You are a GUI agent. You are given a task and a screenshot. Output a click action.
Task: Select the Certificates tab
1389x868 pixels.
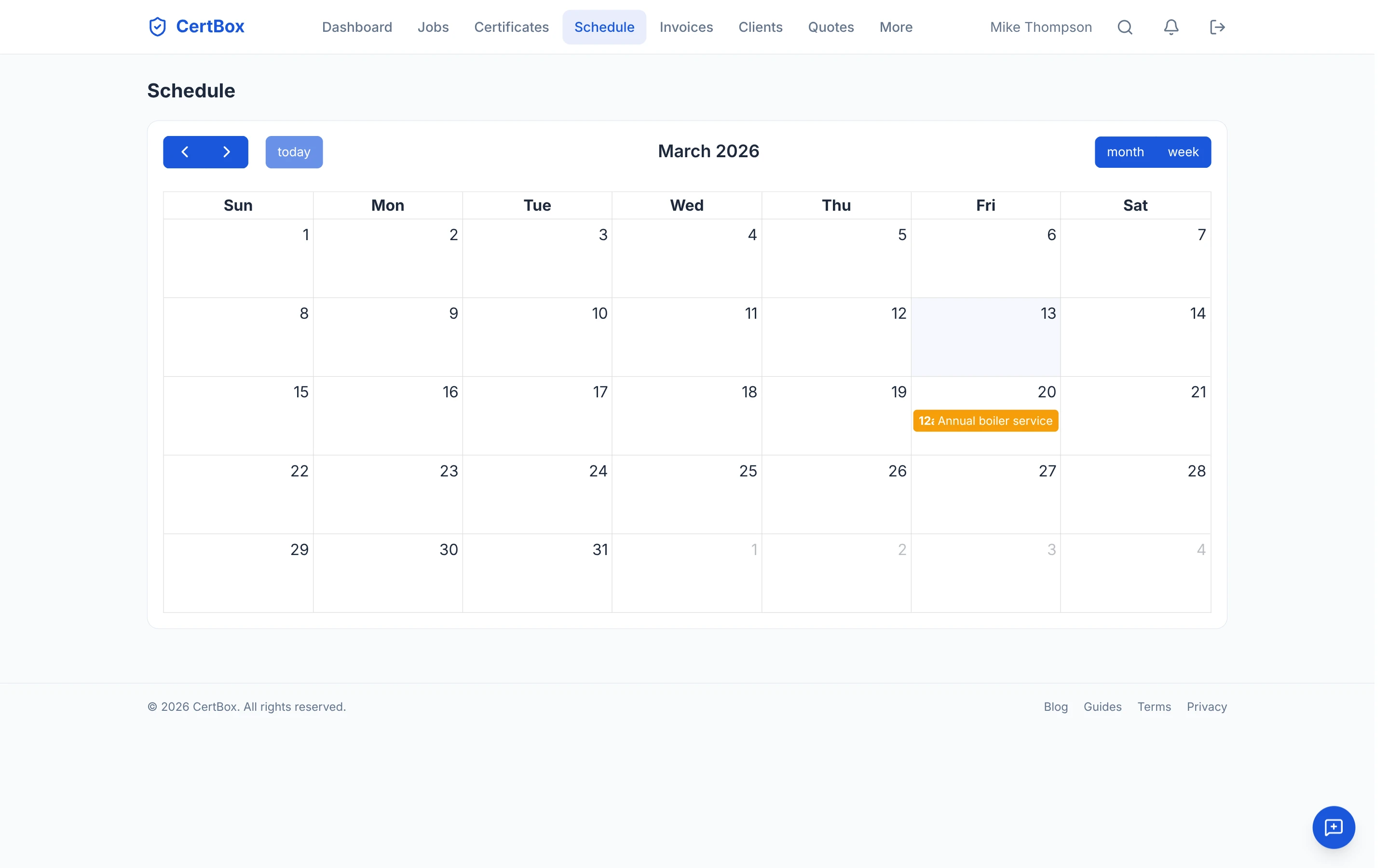tap(511, 27)
